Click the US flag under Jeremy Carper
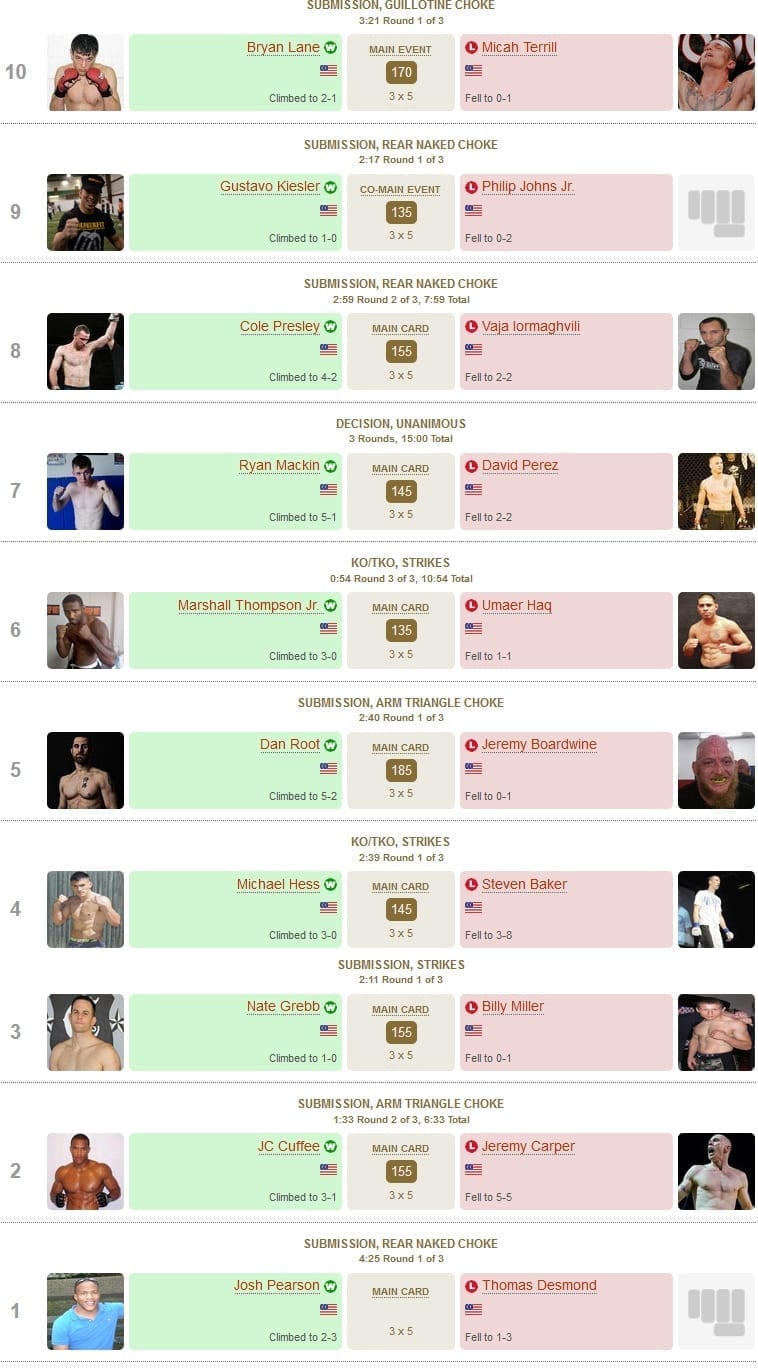 tap(473, 1169)
